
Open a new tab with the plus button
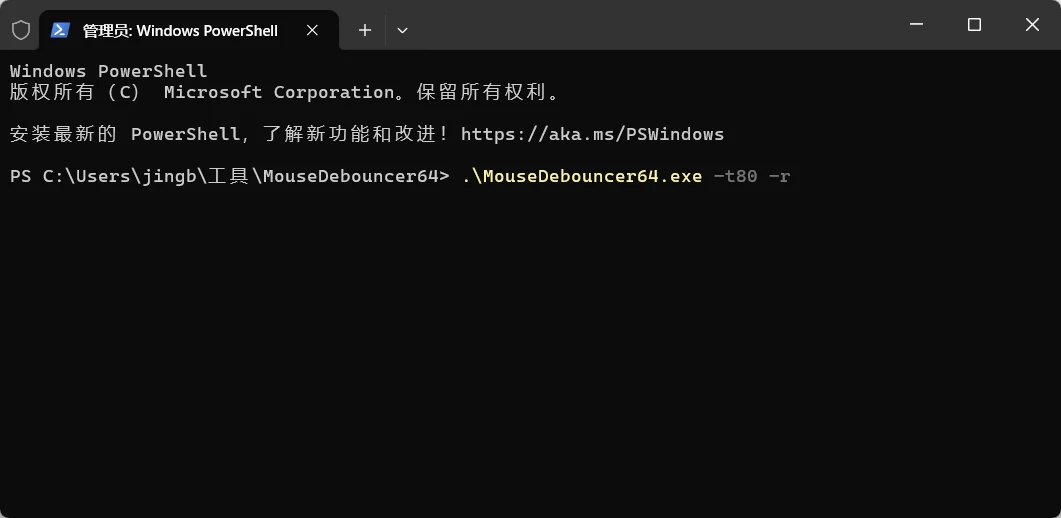coord(365,30)
